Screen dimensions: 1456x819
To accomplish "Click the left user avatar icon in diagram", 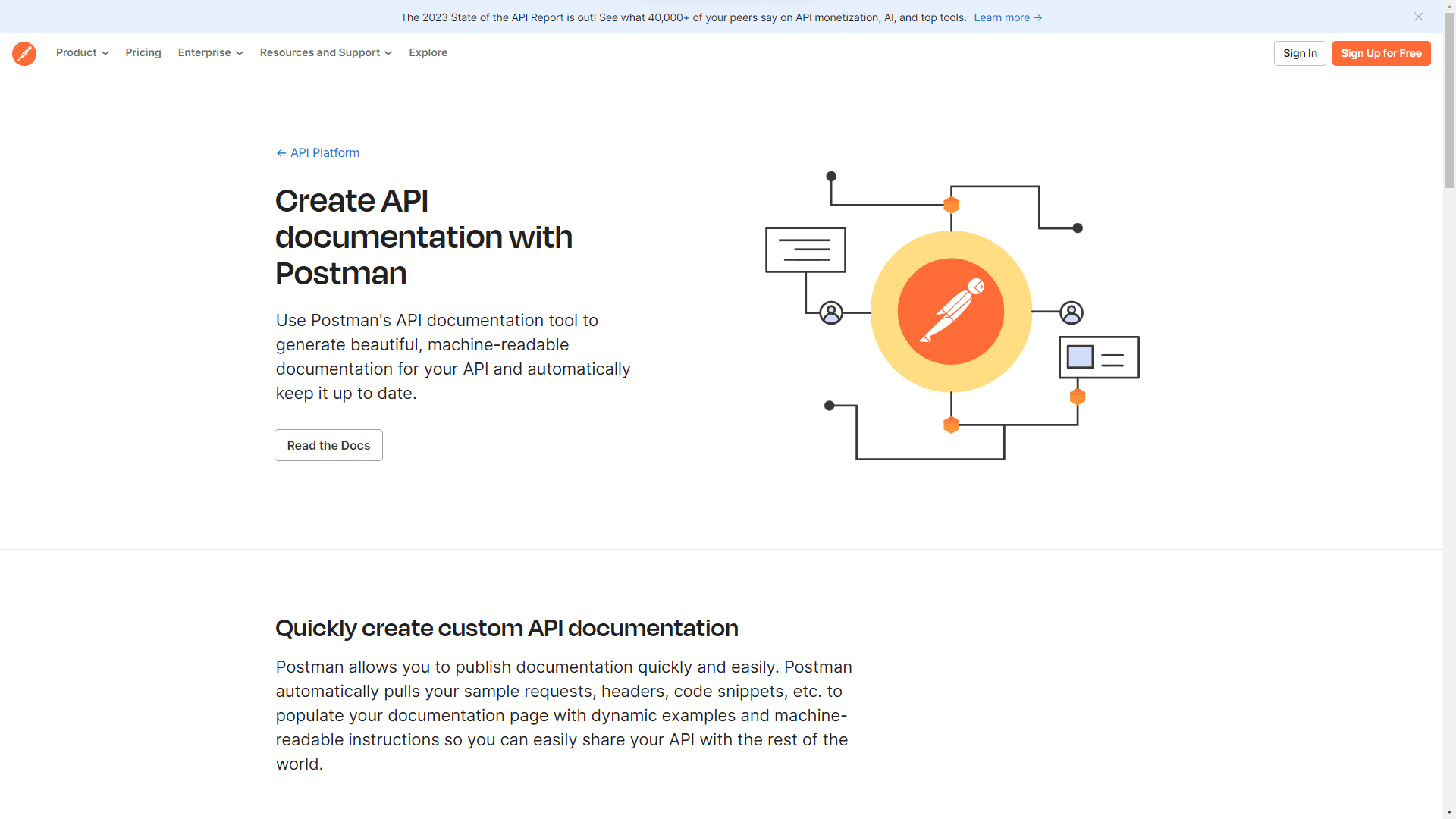I will pos(831,312).
